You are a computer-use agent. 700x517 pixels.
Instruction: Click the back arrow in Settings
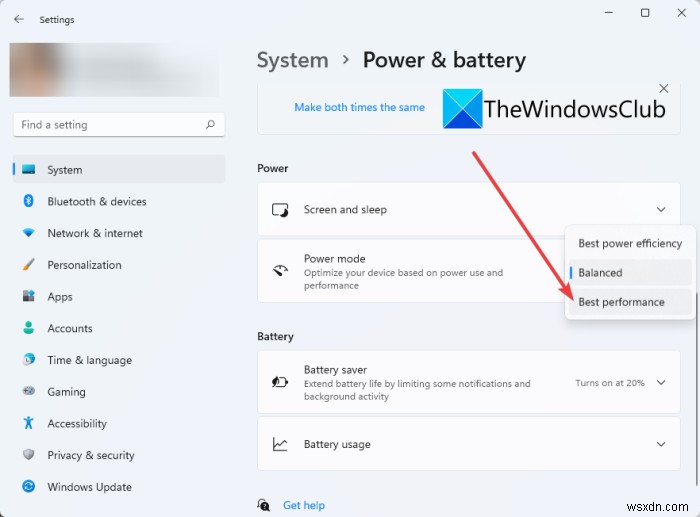tap(18, 19)
